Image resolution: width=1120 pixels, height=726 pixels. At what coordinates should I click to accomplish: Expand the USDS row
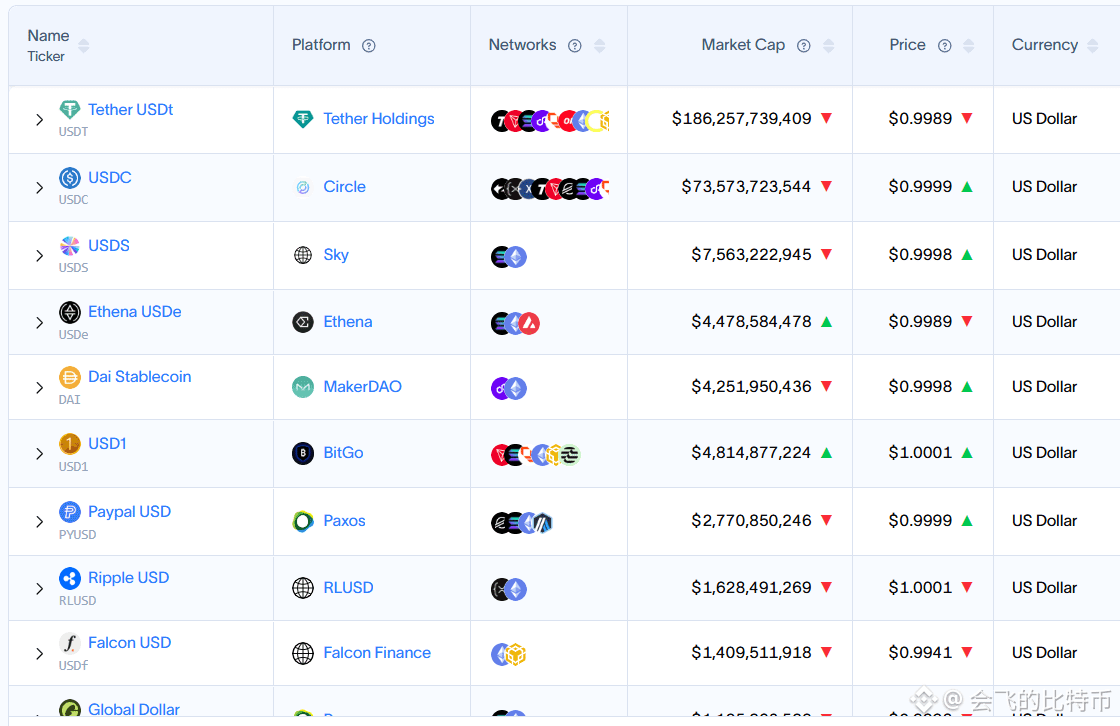tap(39, 256)
